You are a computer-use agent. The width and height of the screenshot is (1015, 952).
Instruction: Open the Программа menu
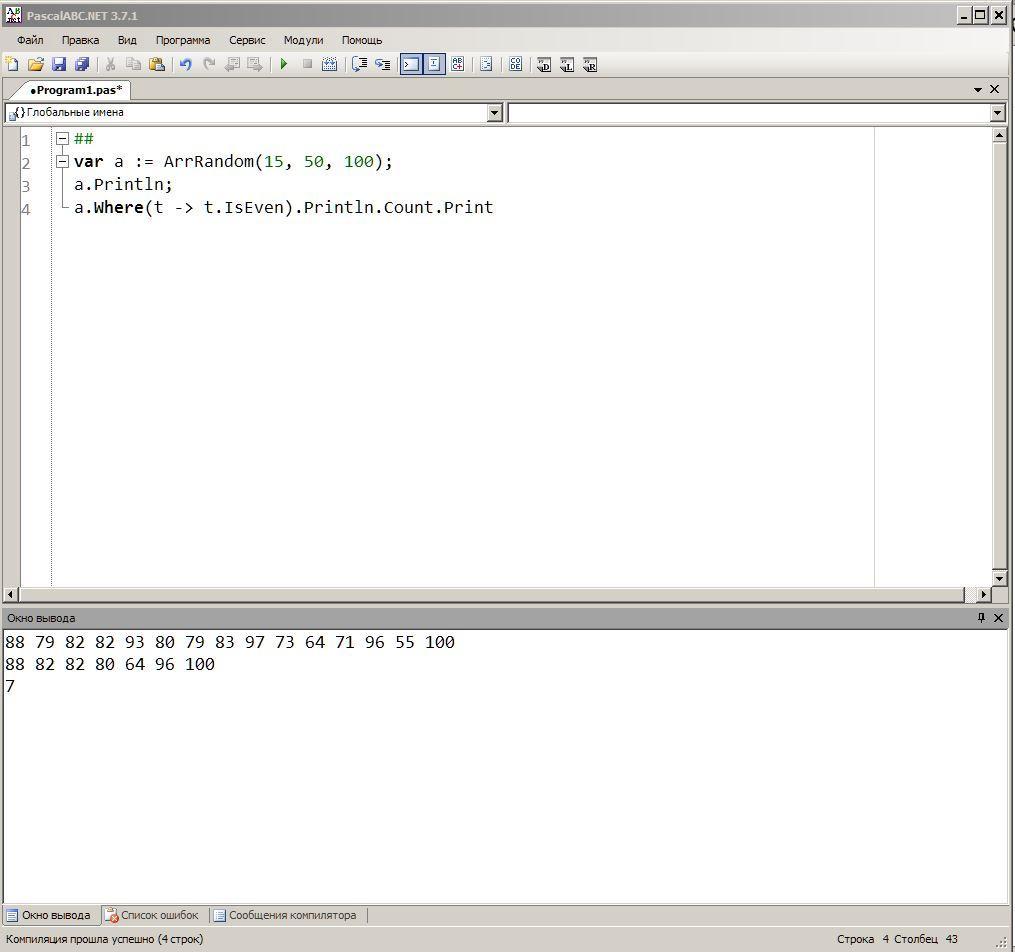[x=183, y=40]
